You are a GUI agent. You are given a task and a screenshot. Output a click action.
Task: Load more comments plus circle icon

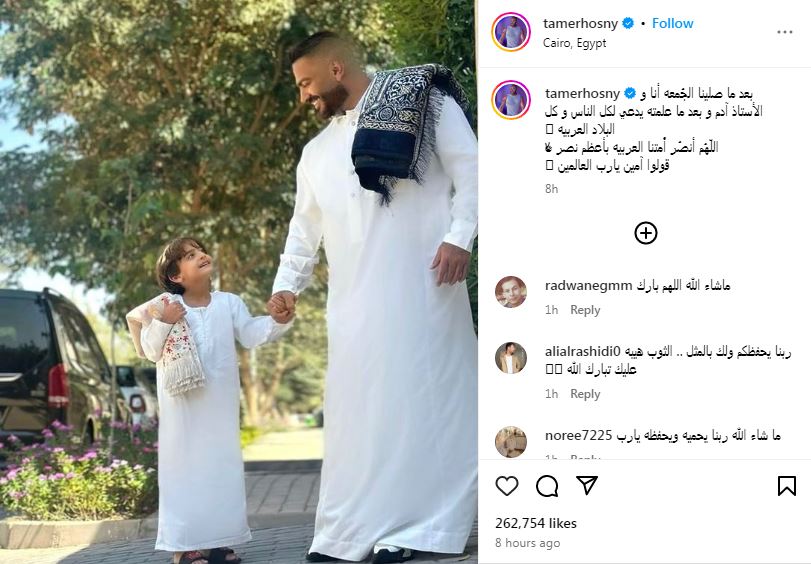coord(645,233)
